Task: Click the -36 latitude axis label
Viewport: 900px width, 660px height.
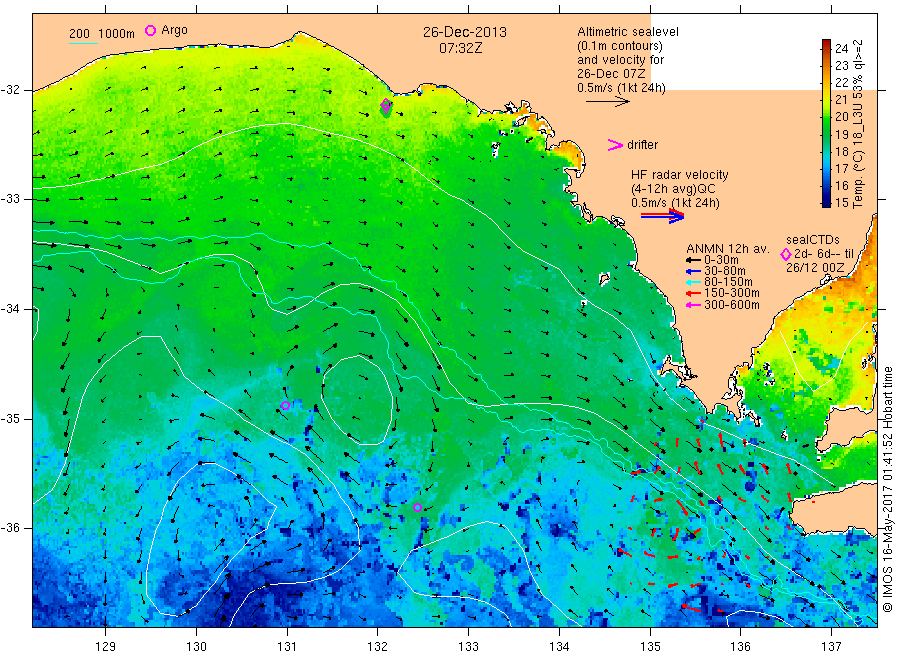Action: click(10, 528)
